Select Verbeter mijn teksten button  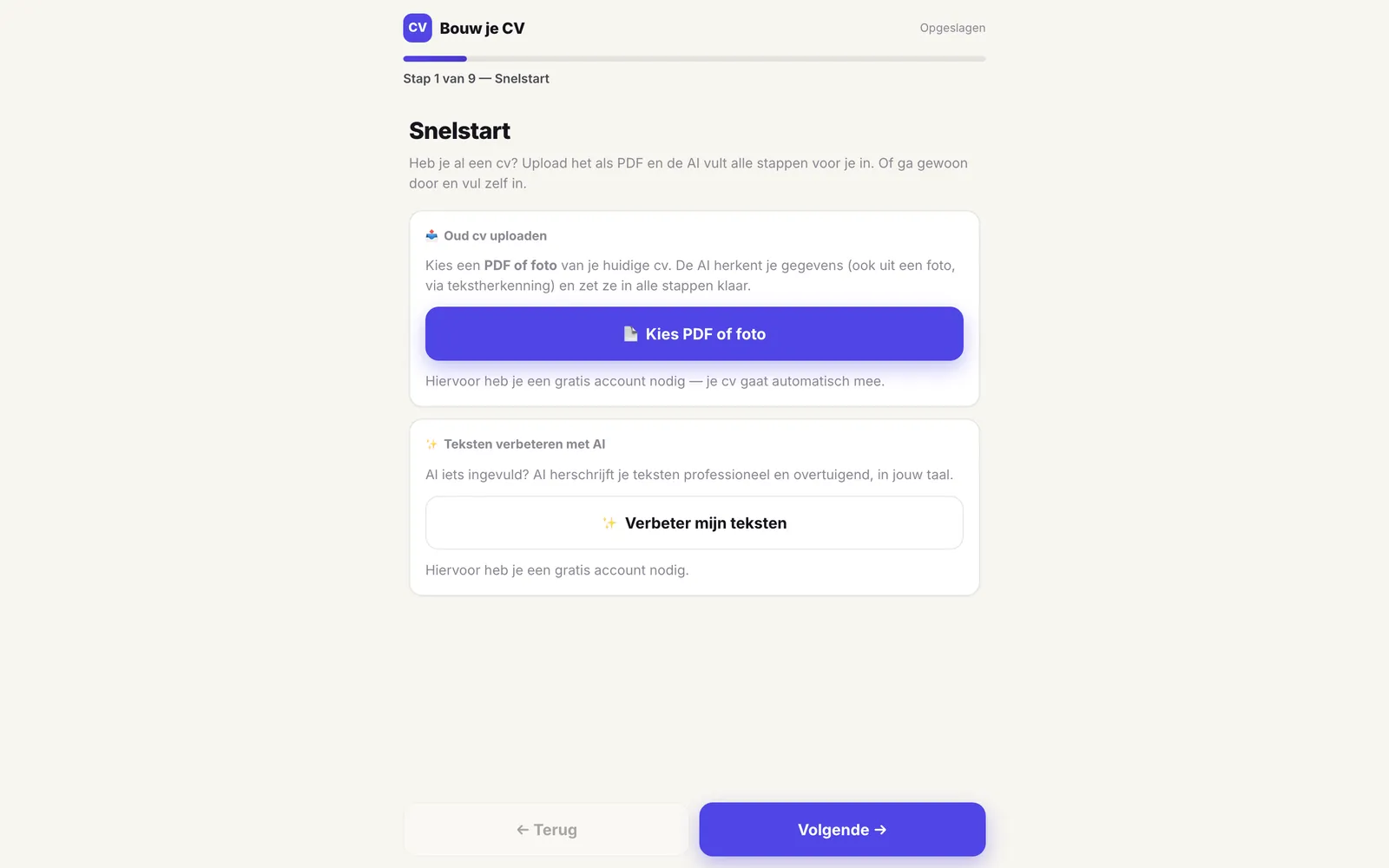pos(694,523)
